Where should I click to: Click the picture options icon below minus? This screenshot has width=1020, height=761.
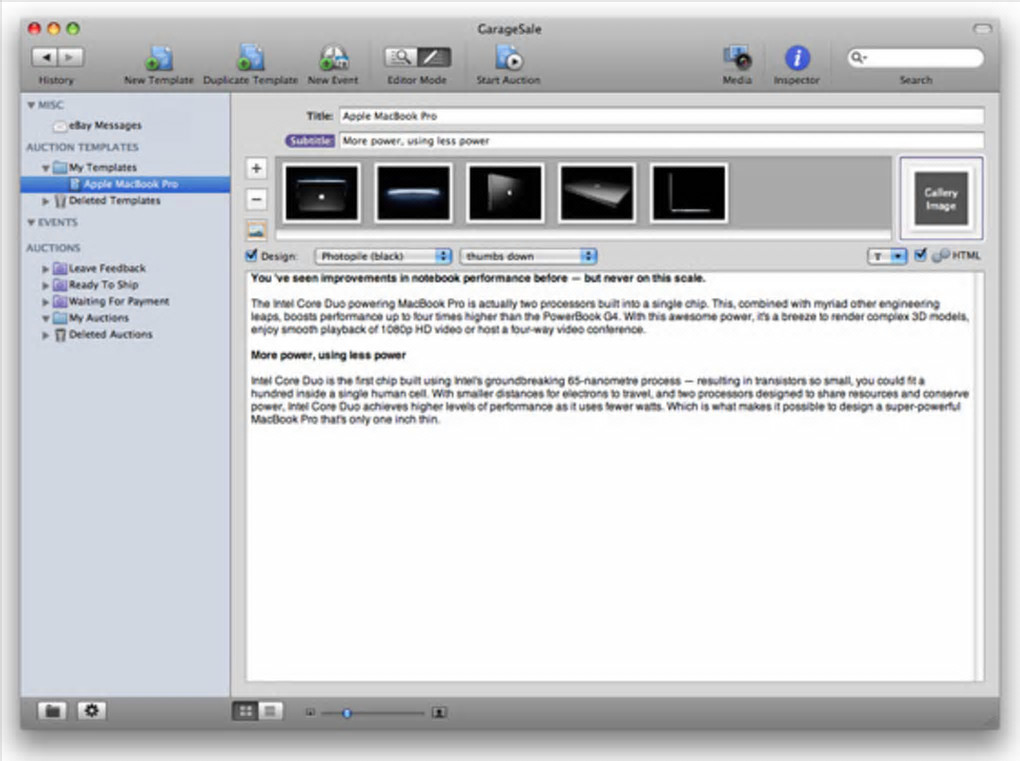coord(256,230)
